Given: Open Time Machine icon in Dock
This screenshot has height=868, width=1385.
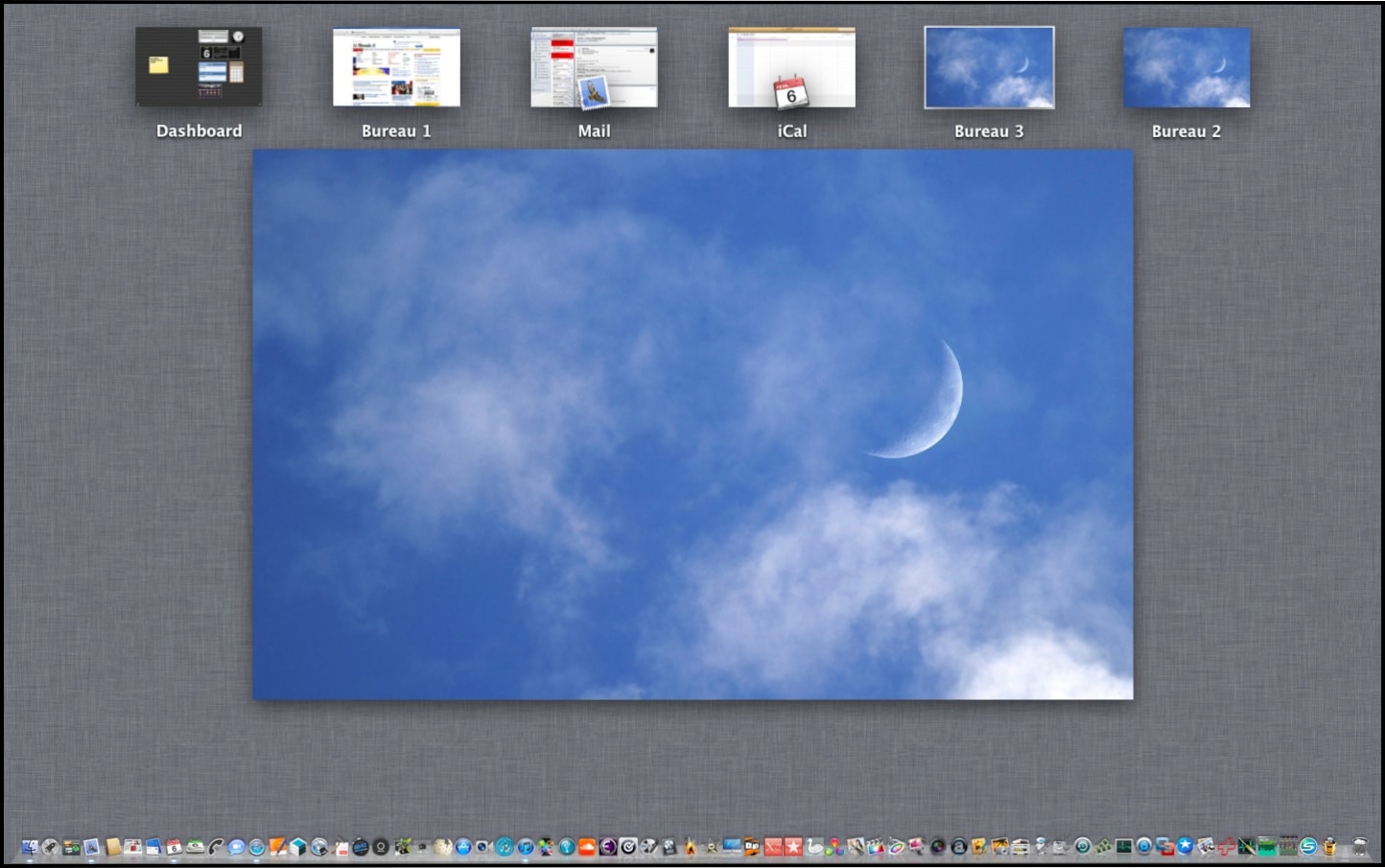Looking at the screenshot, I should 1082,847.
